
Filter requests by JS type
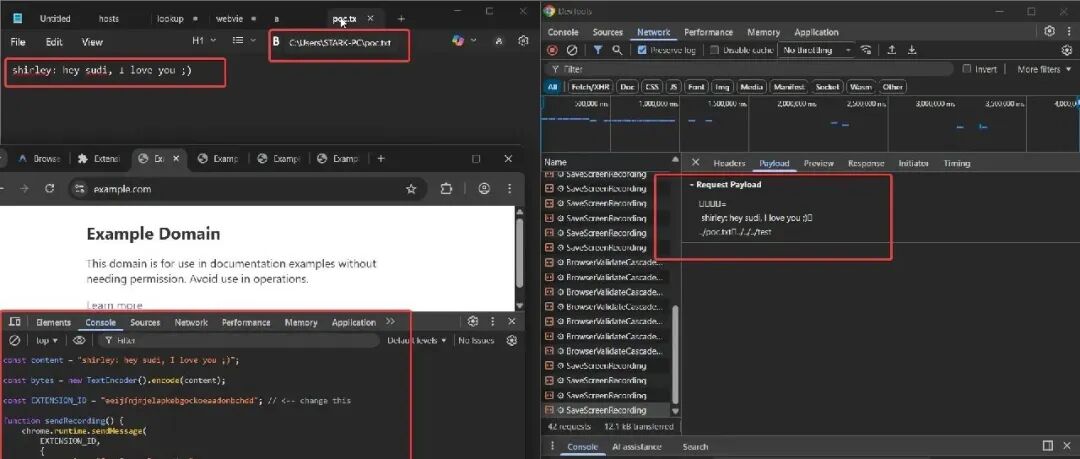(674, 87)
